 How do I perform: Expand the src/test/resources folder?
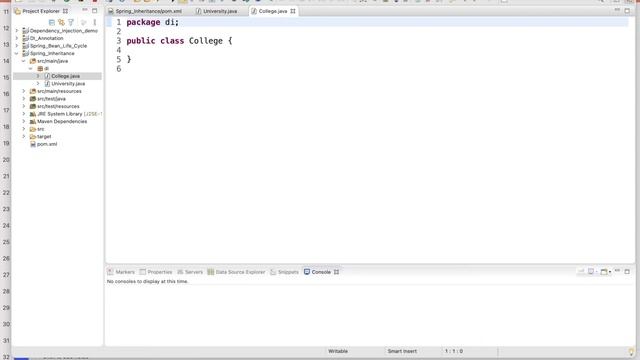[x=24, y=106]
